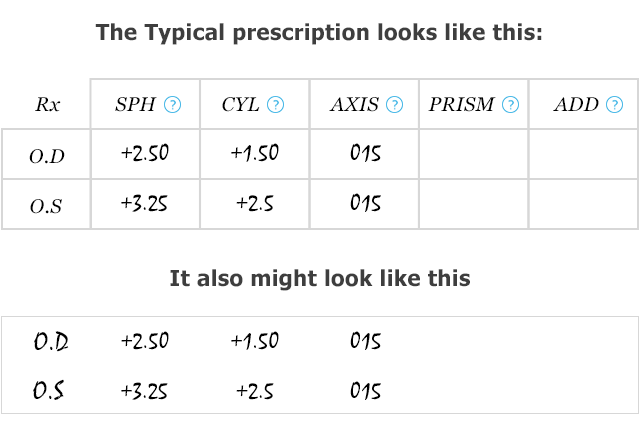Select the empty O.S ADD cell

pos(583,204)
